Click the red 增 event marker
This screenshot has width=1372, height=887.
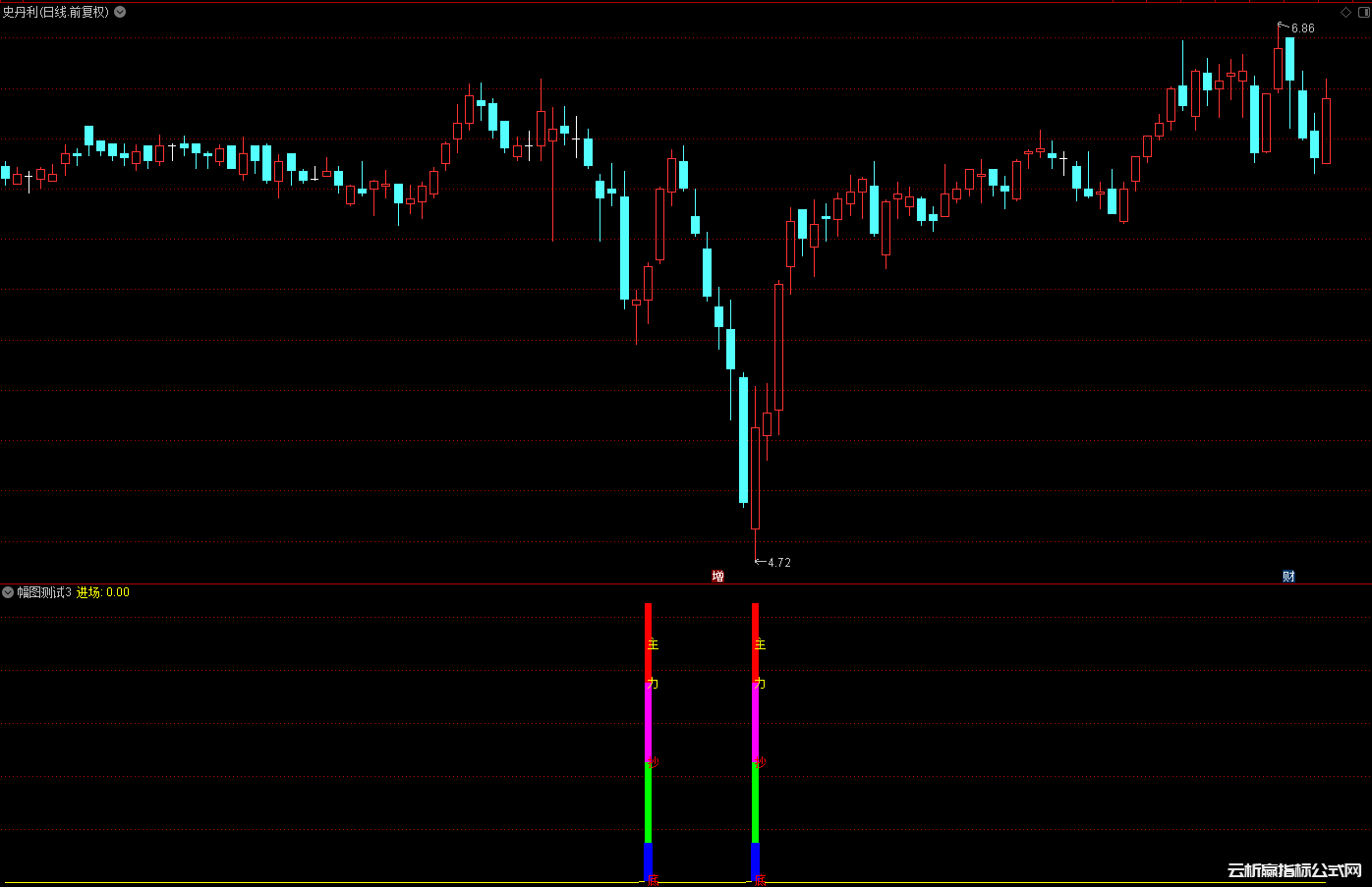[x=717, y=576]
